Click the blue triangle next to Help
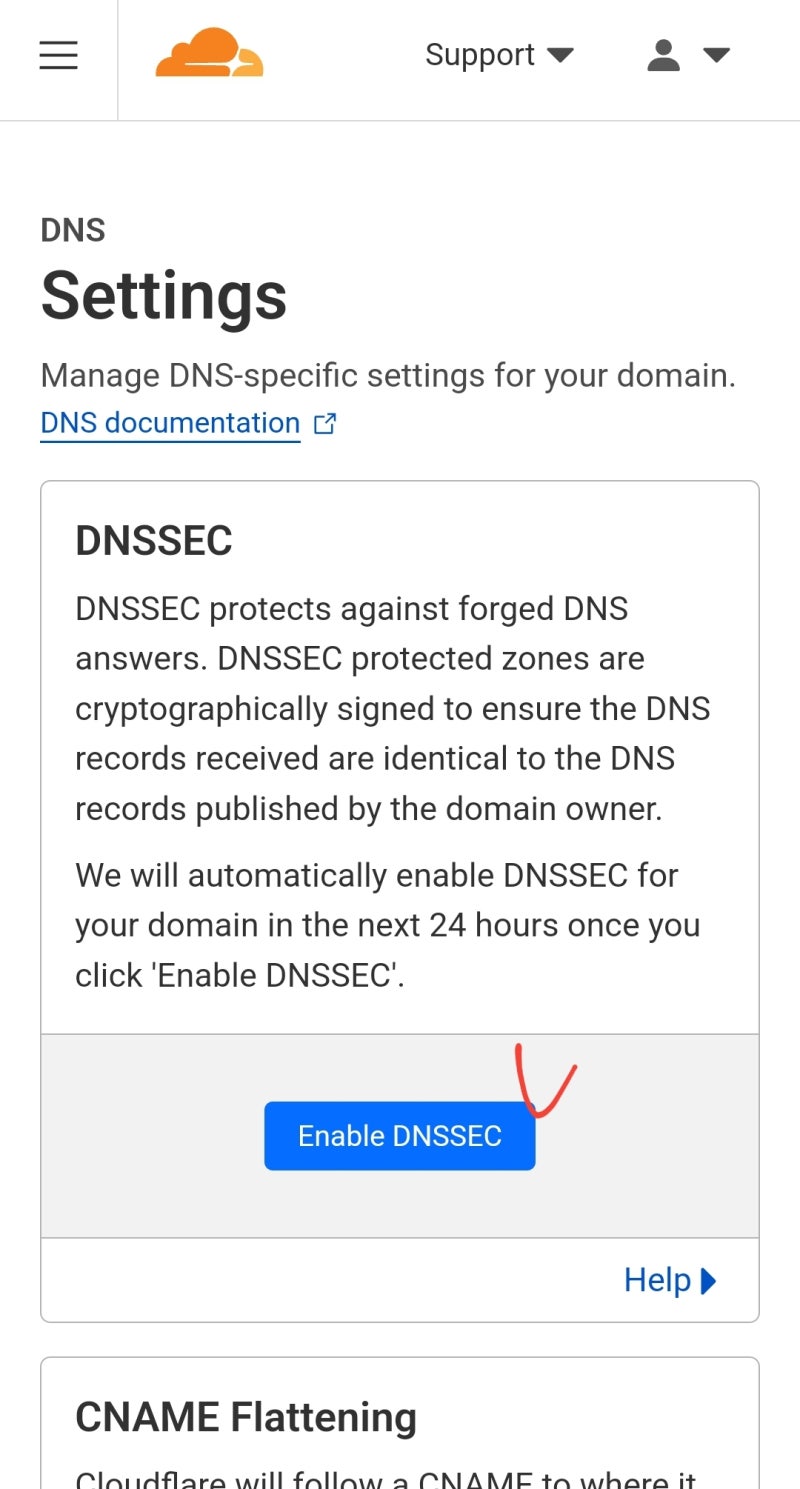800x1489 pixels. tap(709, 1281)
